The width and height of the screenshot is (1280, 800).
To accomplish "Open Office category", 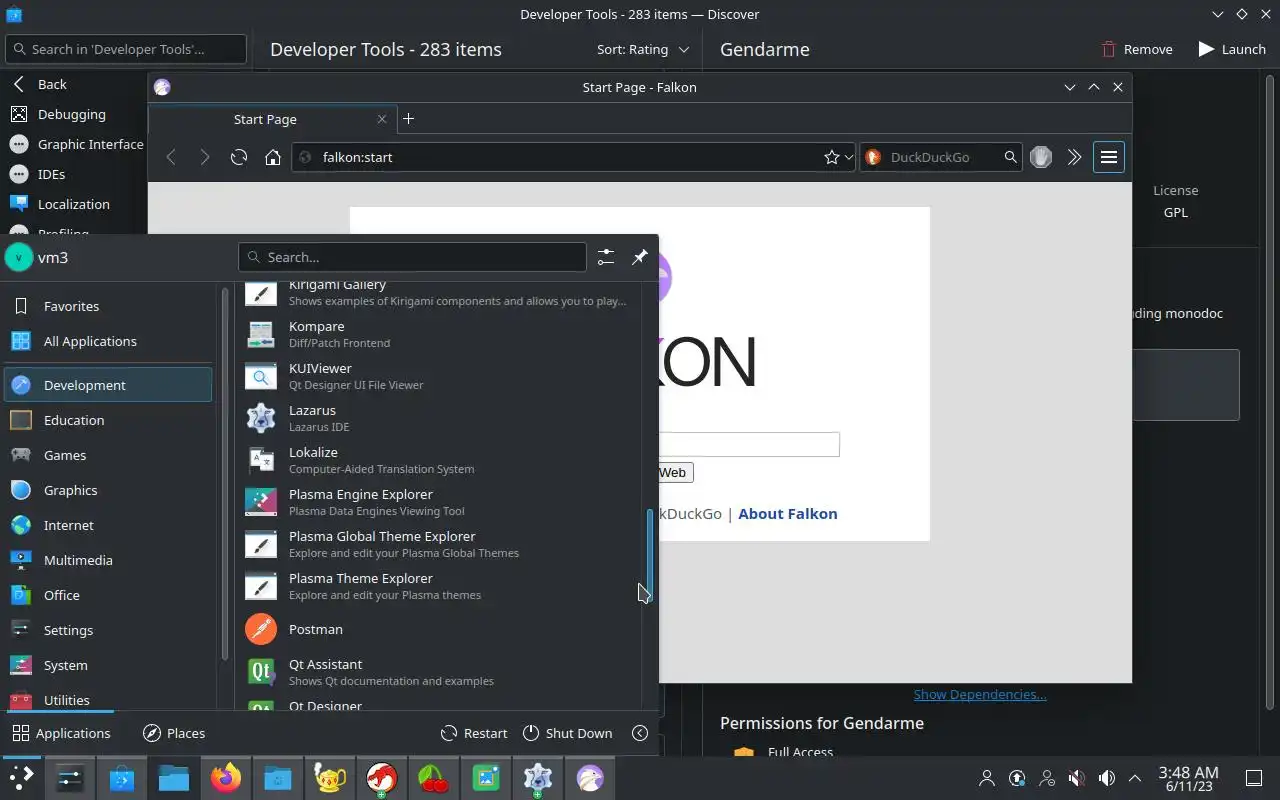I will (x=108, y=595).
